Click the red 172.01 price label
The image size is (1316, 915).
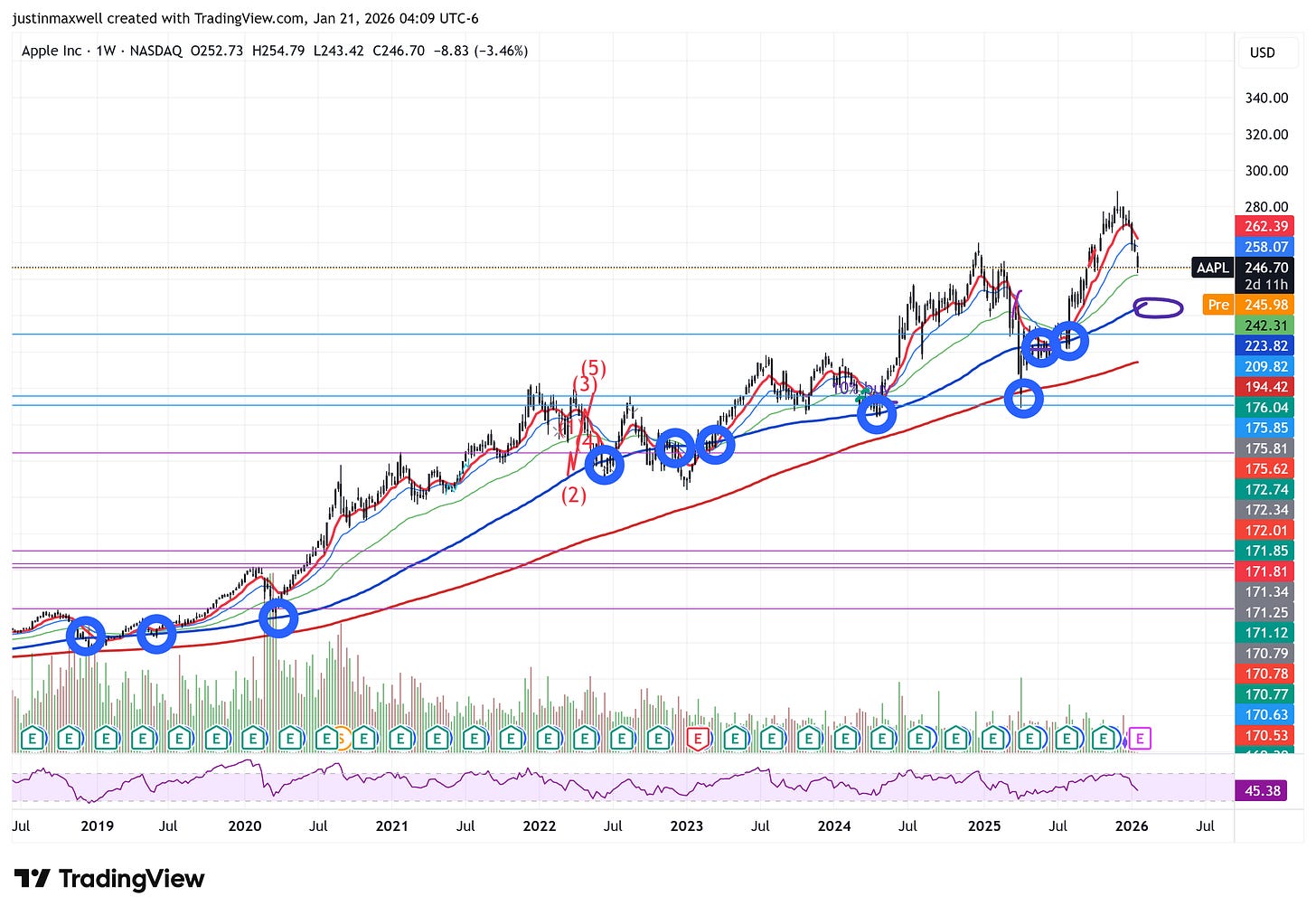coord(1265,531)
